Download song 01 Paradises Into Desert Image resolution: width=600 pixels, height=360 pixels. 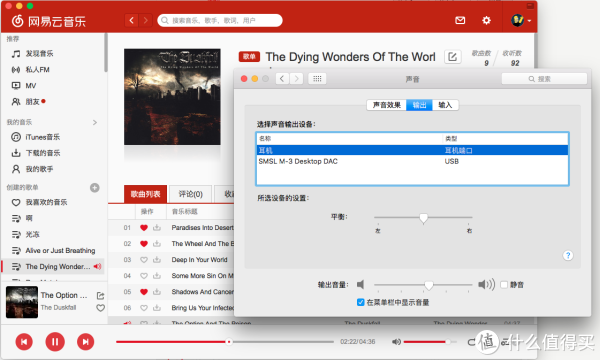(x=157, y=228)
